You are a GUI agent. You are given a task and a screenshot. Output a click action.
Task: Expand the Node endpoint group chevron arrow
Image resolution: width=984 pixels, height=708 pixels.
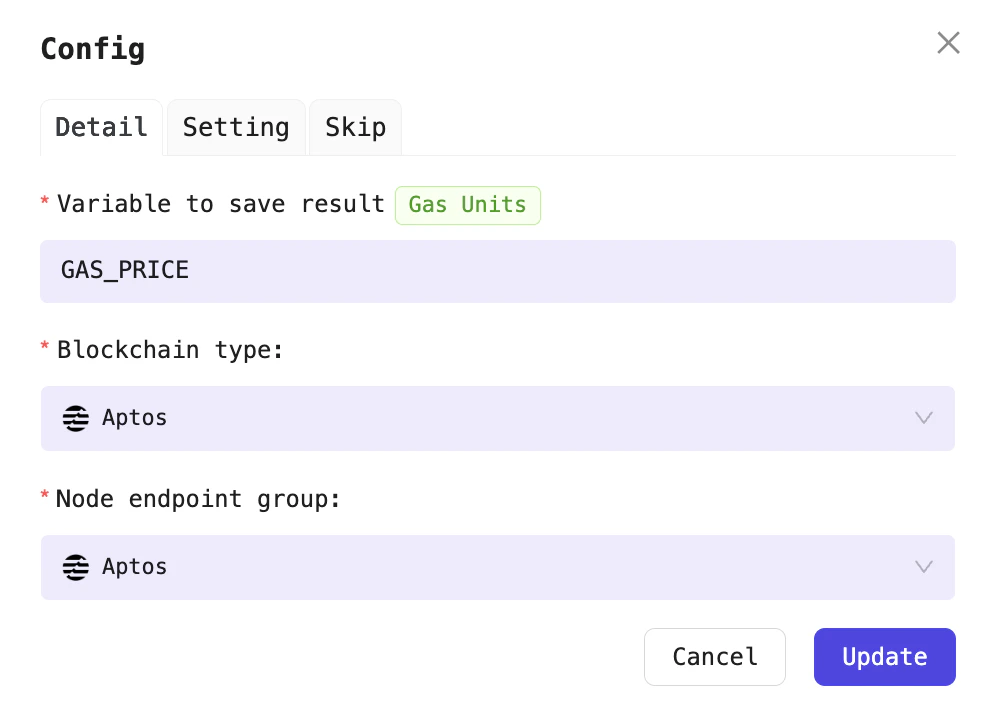923,567
